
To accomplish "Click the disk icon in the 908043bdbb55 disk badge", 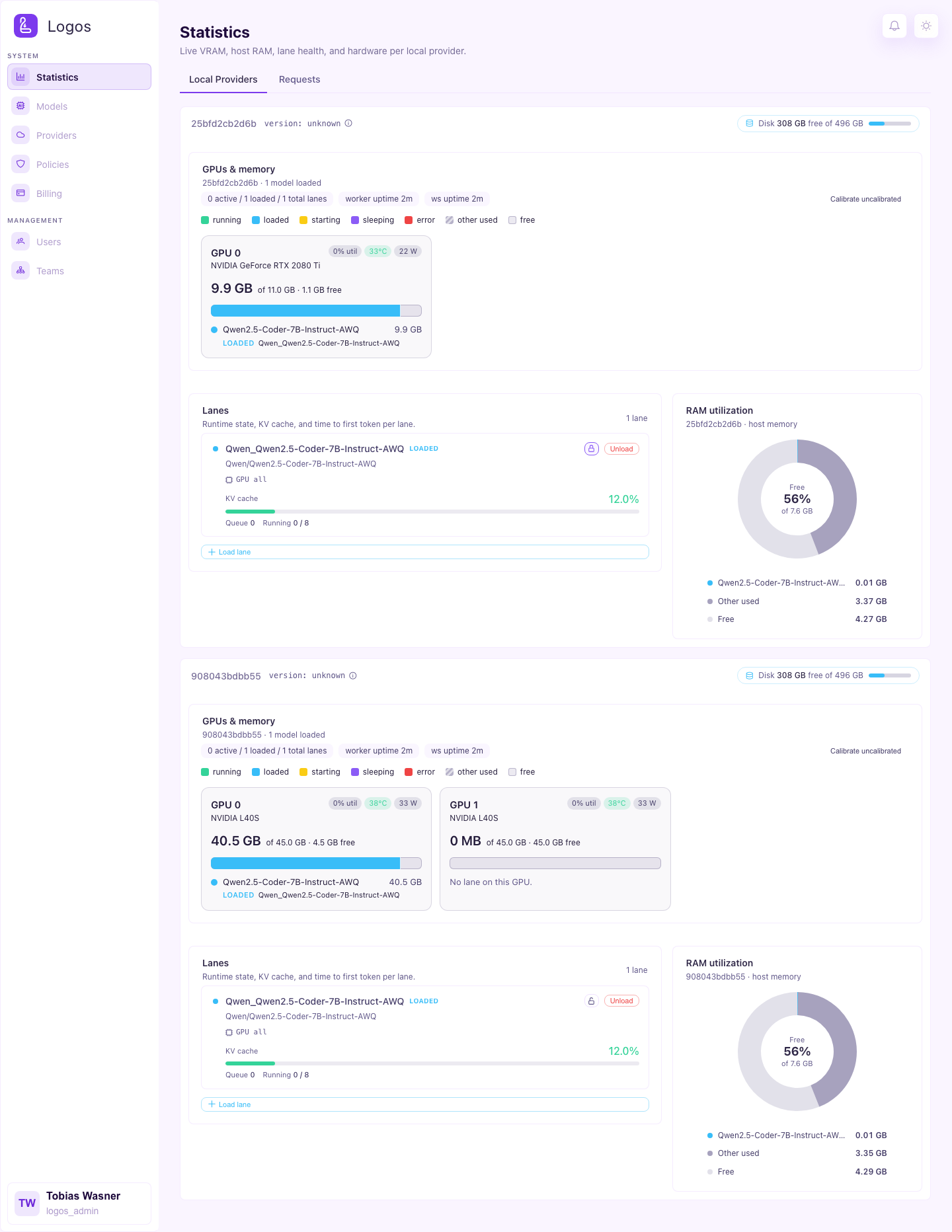I will [x=750, y=675].
